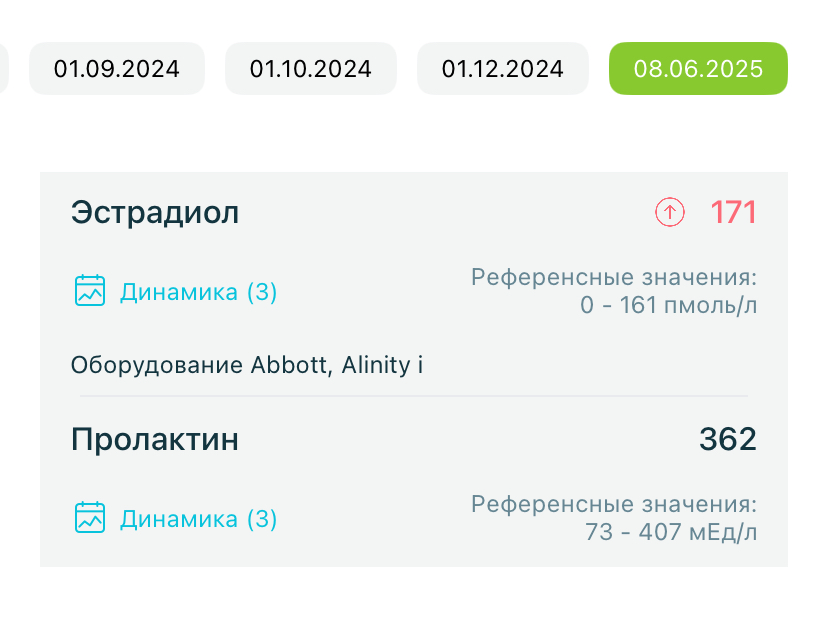828x618 pixels.
Task: Select the highlighted 08.06.2025 date tab
Action: coord(698,69)
